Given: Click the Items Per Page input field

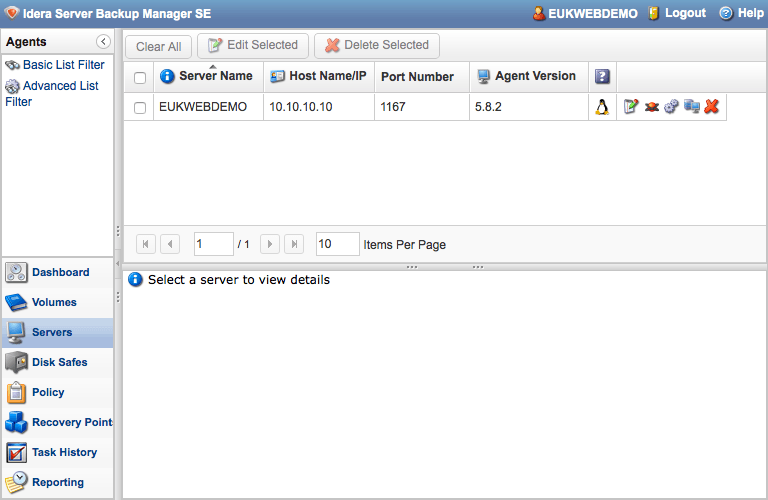Looking at the screenshot, I should click(x=337, y=244).
